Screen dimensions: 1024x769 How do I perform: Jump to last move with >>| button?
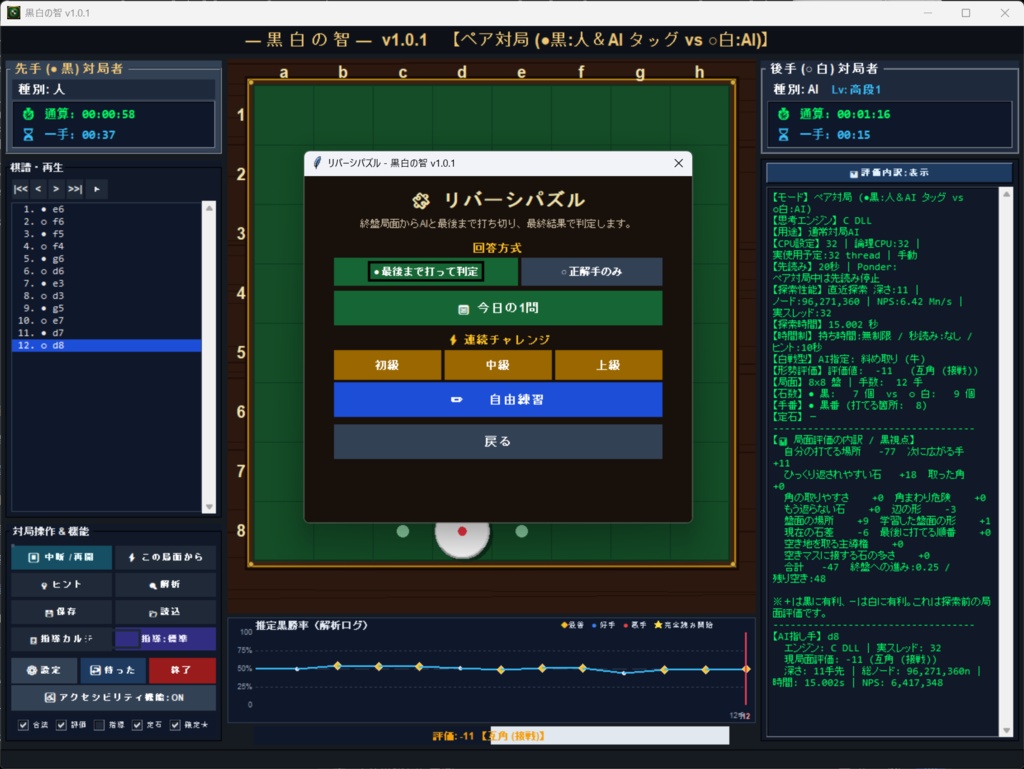(75, 189)
